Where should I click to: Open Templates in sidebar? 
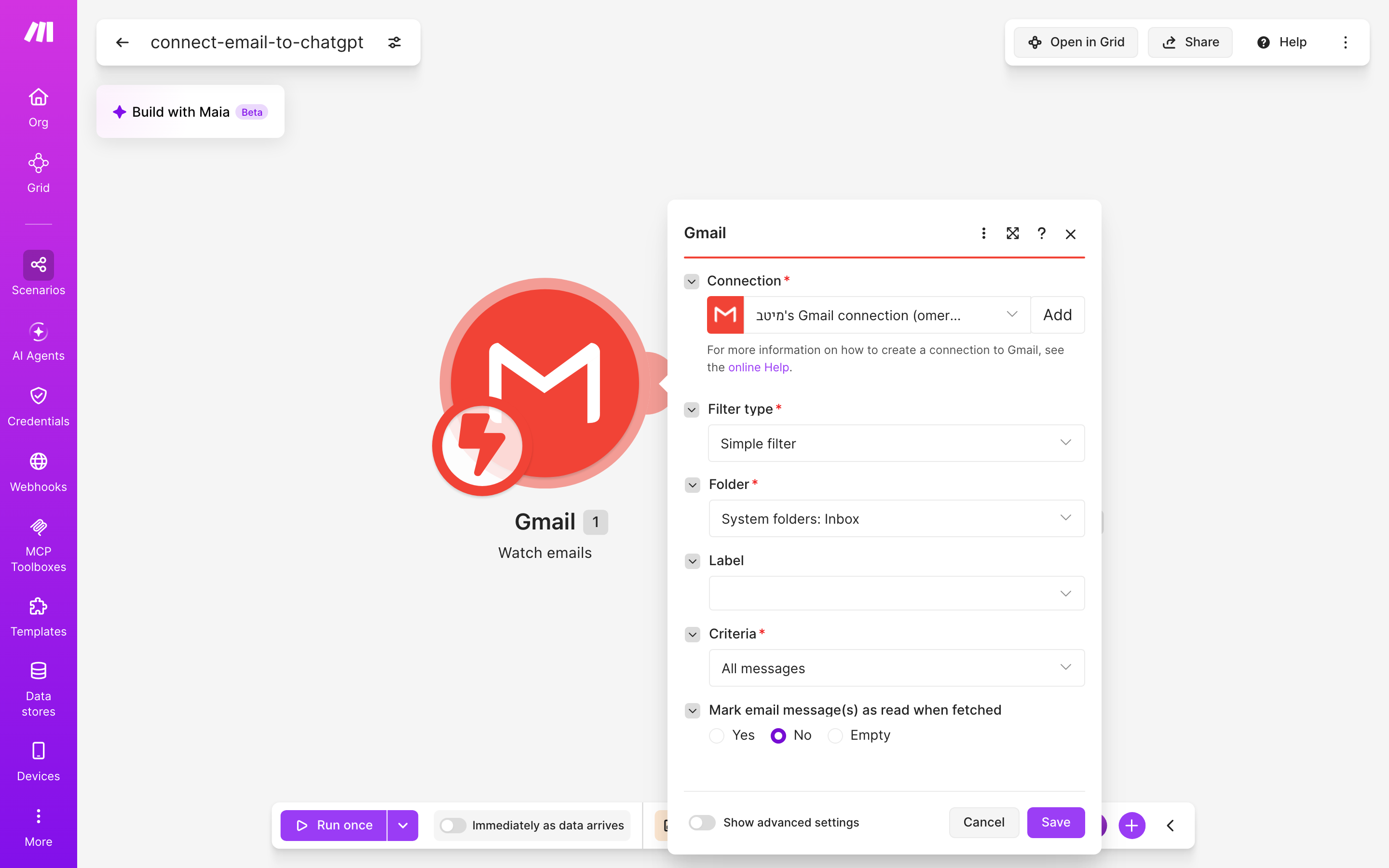tap(39, 617)
